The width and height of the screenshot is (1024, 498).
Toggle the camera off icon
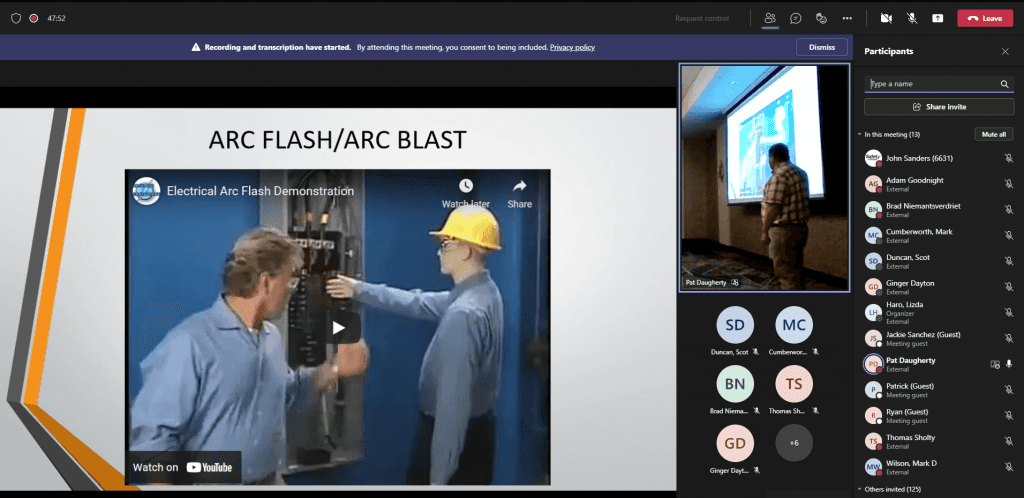886,18
